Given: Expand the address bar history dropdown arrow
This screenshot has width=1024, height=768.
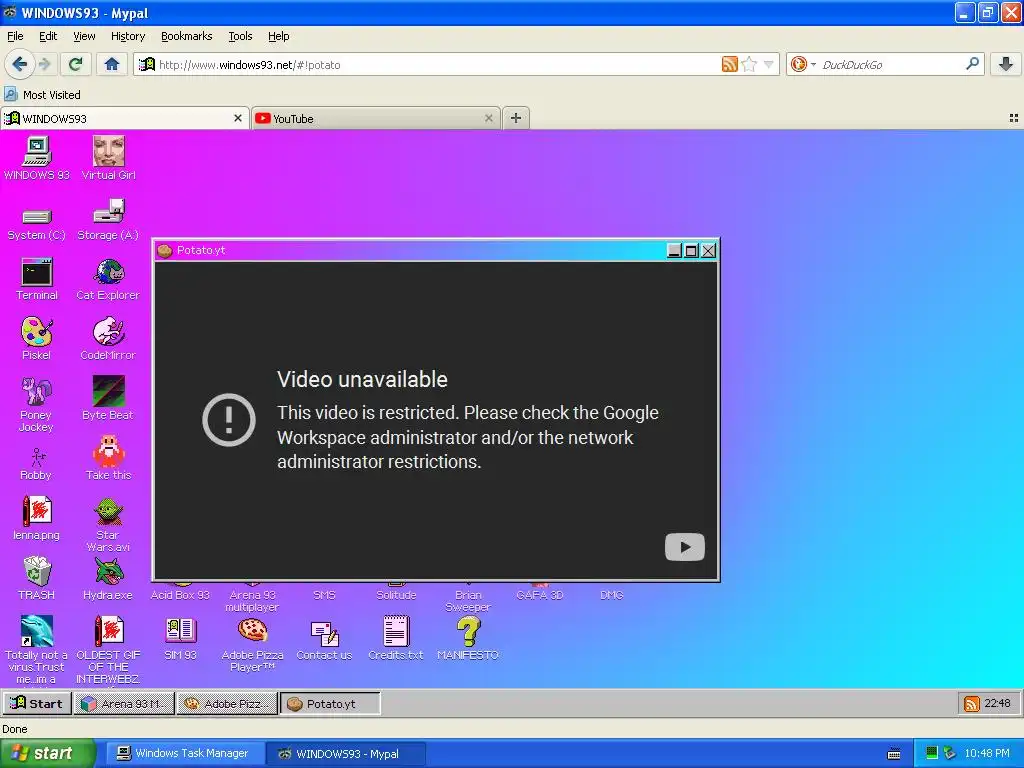Looking at the screenshot, I should [x=769, y=64].
